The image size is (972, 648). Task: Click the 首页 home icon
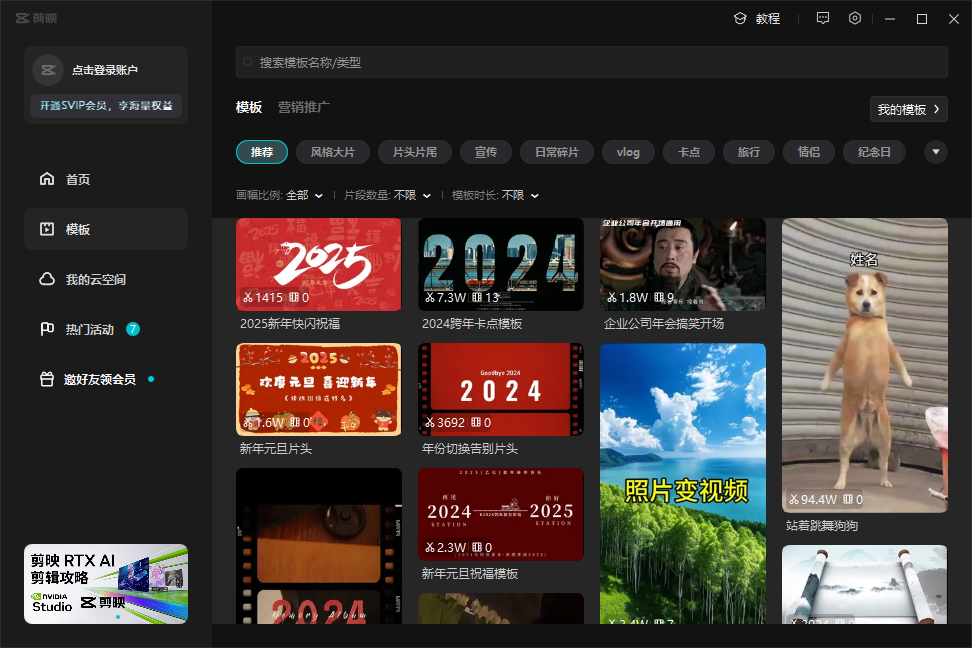coord(47,179)
